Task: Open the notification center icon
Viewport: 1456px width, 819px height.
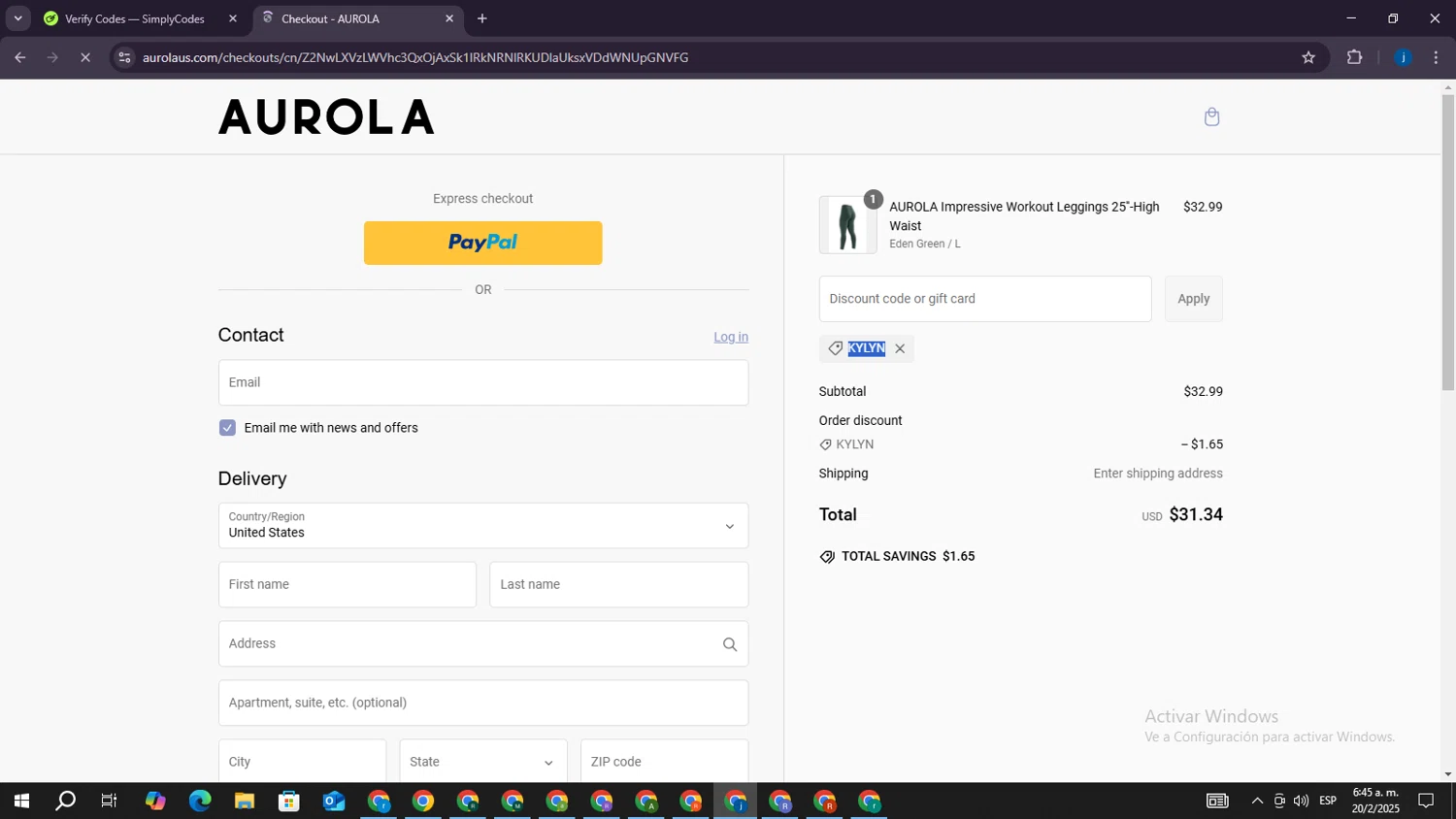Action: click(x=1426, y=801)
